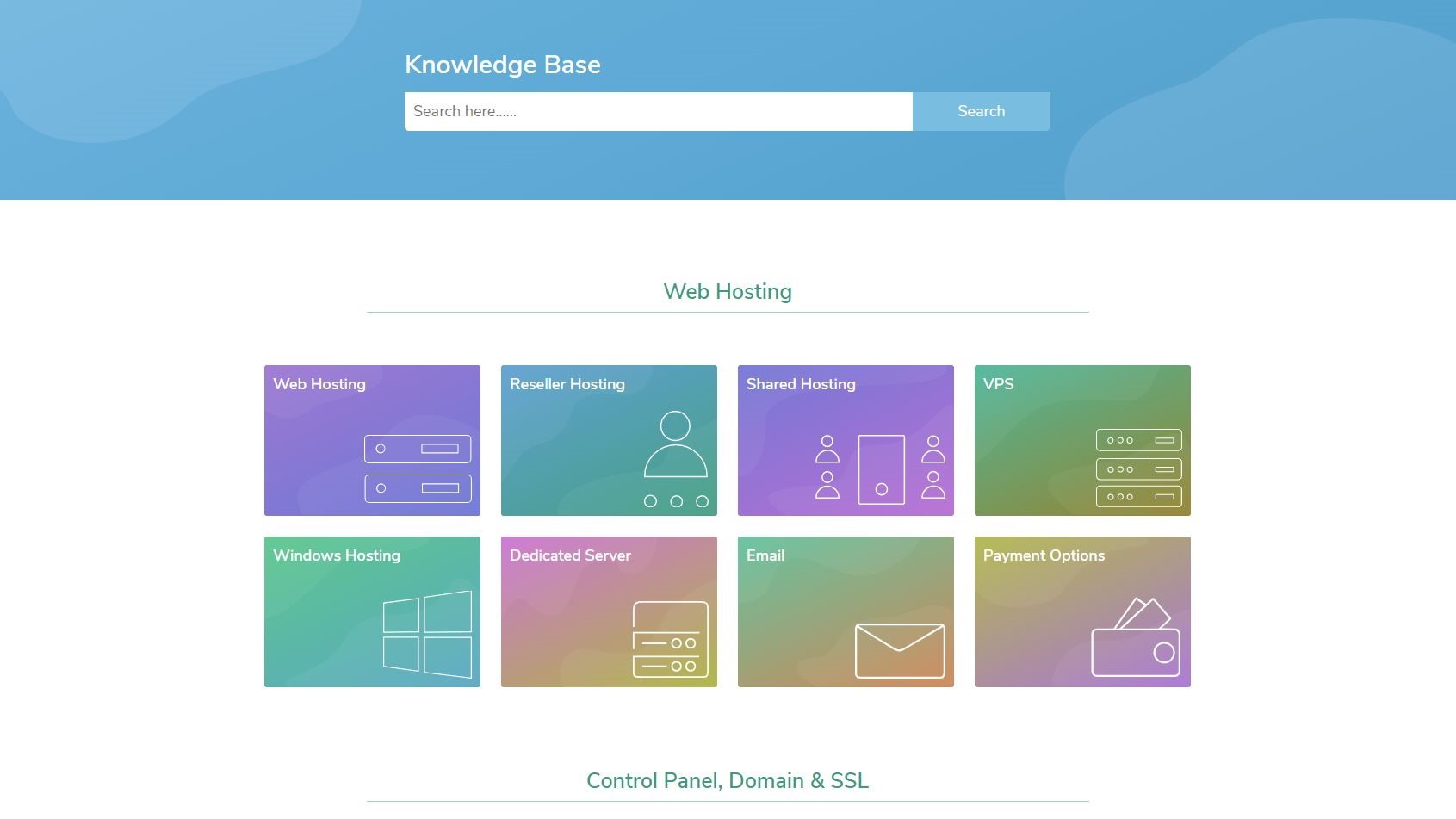
Task: Go to Windows Hosting card label
Action: (337, 555)
